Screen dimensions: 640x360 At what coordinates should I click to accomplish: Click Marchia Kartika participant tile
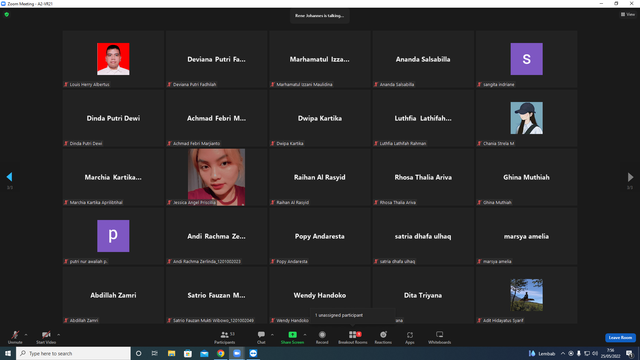click(113, 177)
